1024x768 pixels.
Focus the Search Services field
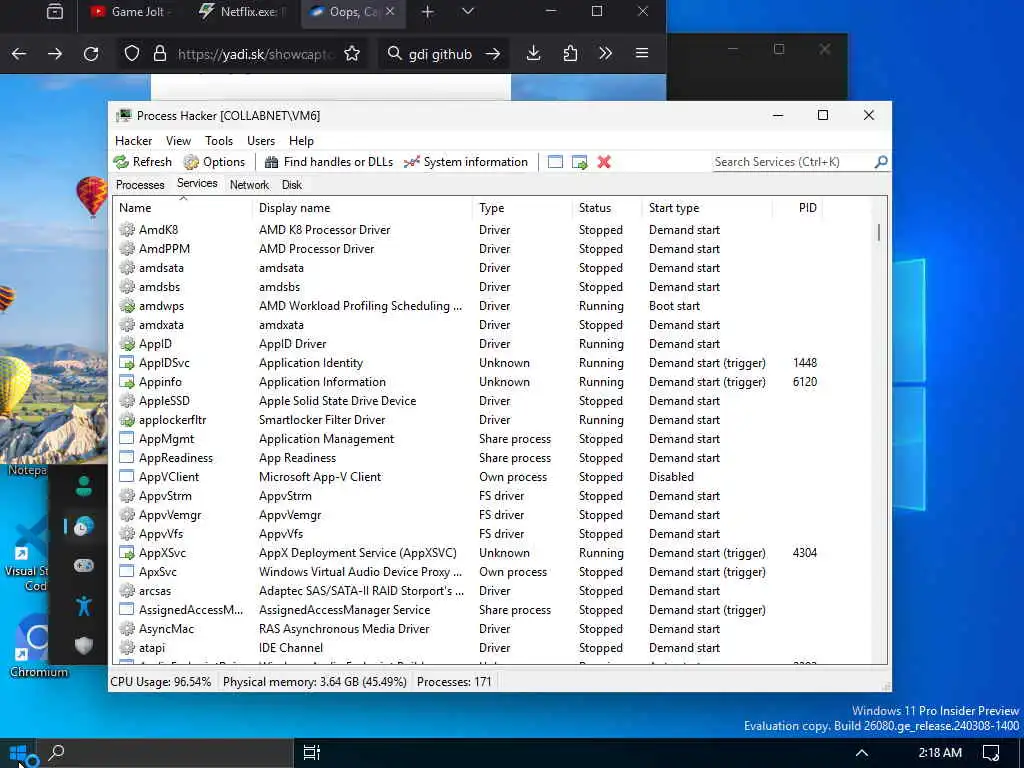point(793,162)
